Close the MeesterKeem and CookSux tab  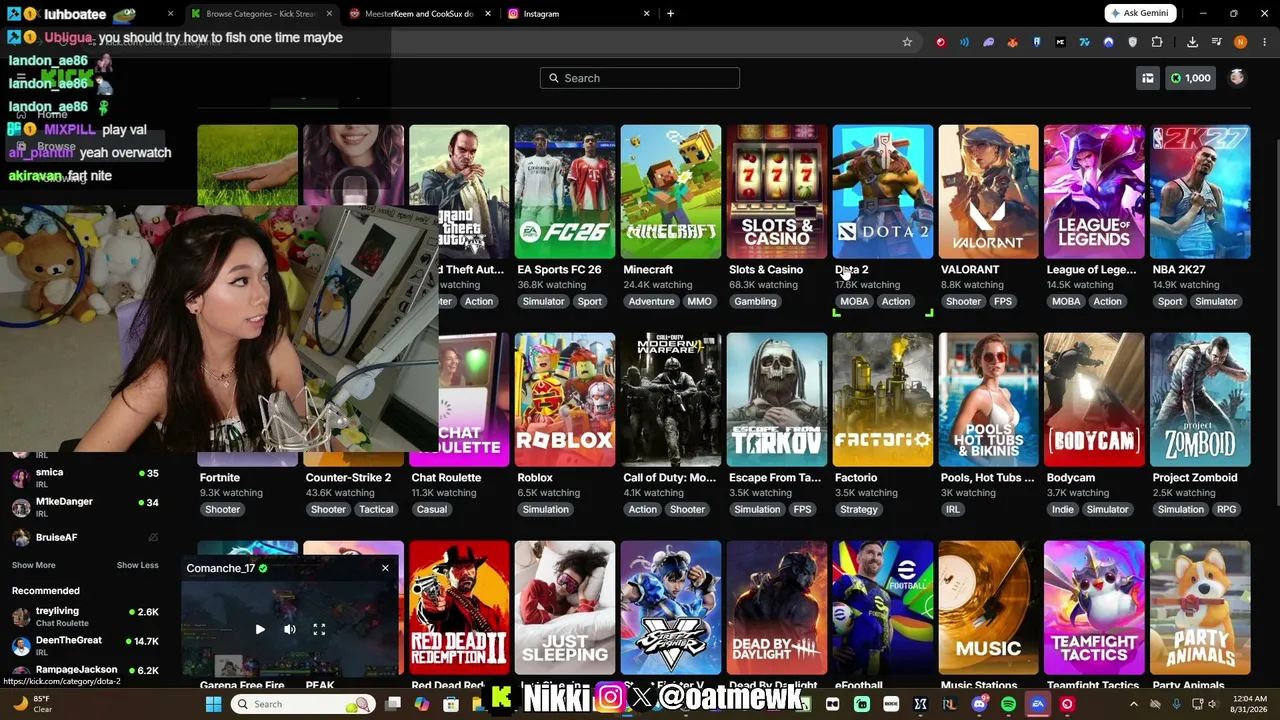point(488,14)
